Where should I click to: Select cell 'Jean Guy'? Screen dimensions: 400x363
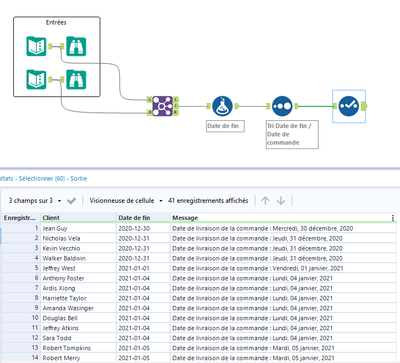pos(78,228)
